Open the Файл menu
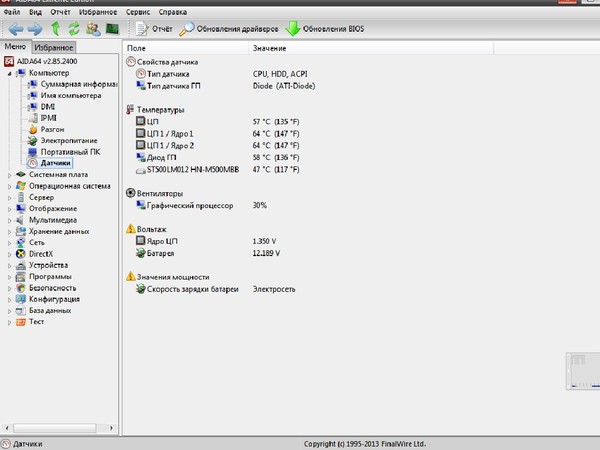Image resolution: width=600 pixels, height=450 pixels. click(x=11, y=12)
